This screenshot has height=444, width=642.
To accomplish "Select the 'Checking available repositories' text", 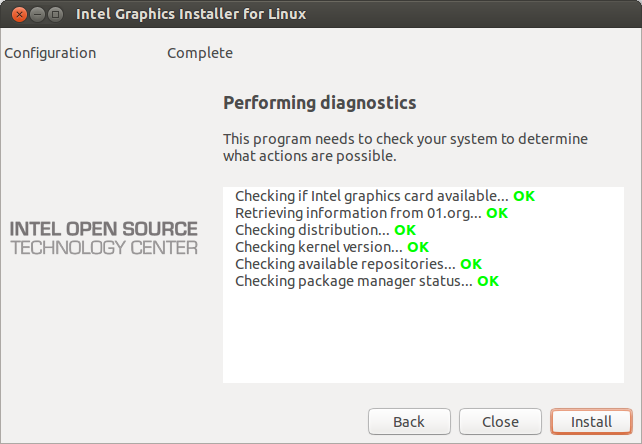I will pos(345,264).
